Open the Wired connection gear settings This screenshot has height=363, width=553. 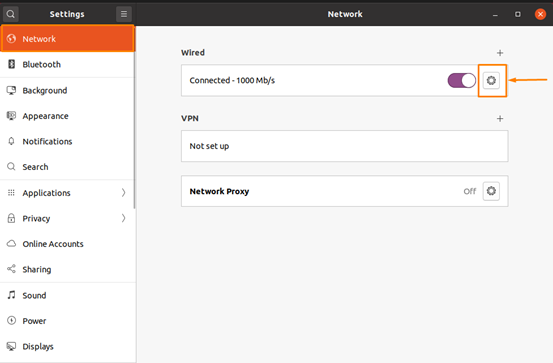[x=491, y=80]
